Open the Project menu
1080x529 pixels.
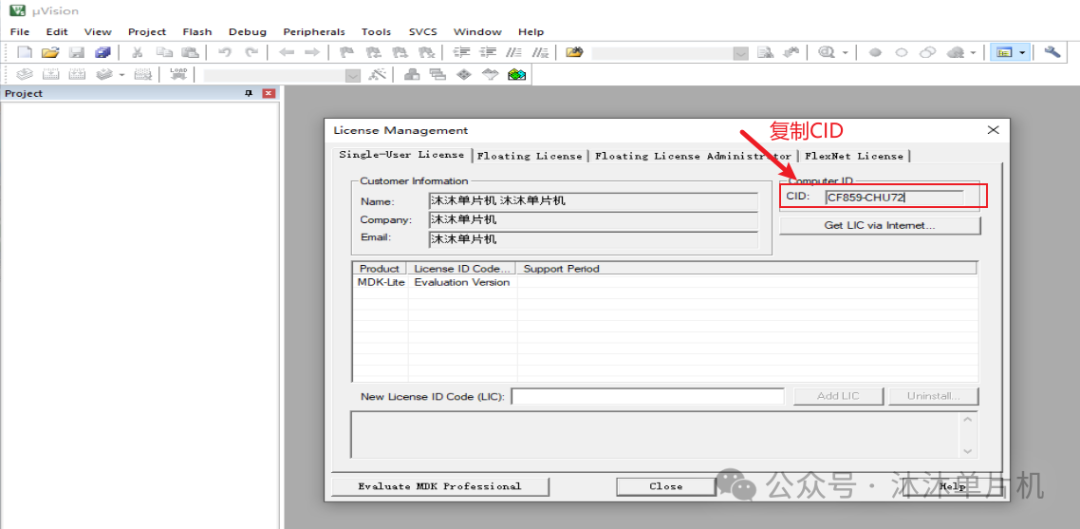pyautogui.click(x=147, y=32)
